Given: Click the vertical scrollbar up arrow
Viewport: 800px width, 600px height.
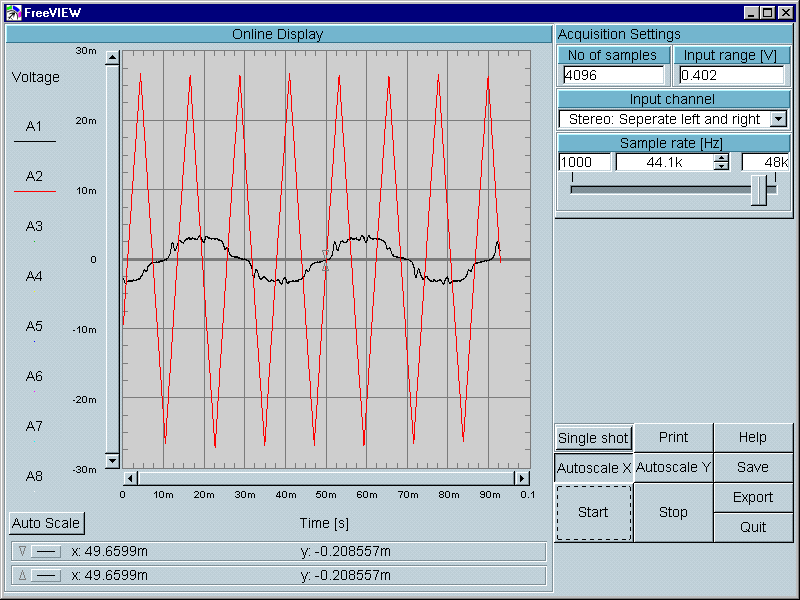Looking at the screenshot, I should point(112,57).
